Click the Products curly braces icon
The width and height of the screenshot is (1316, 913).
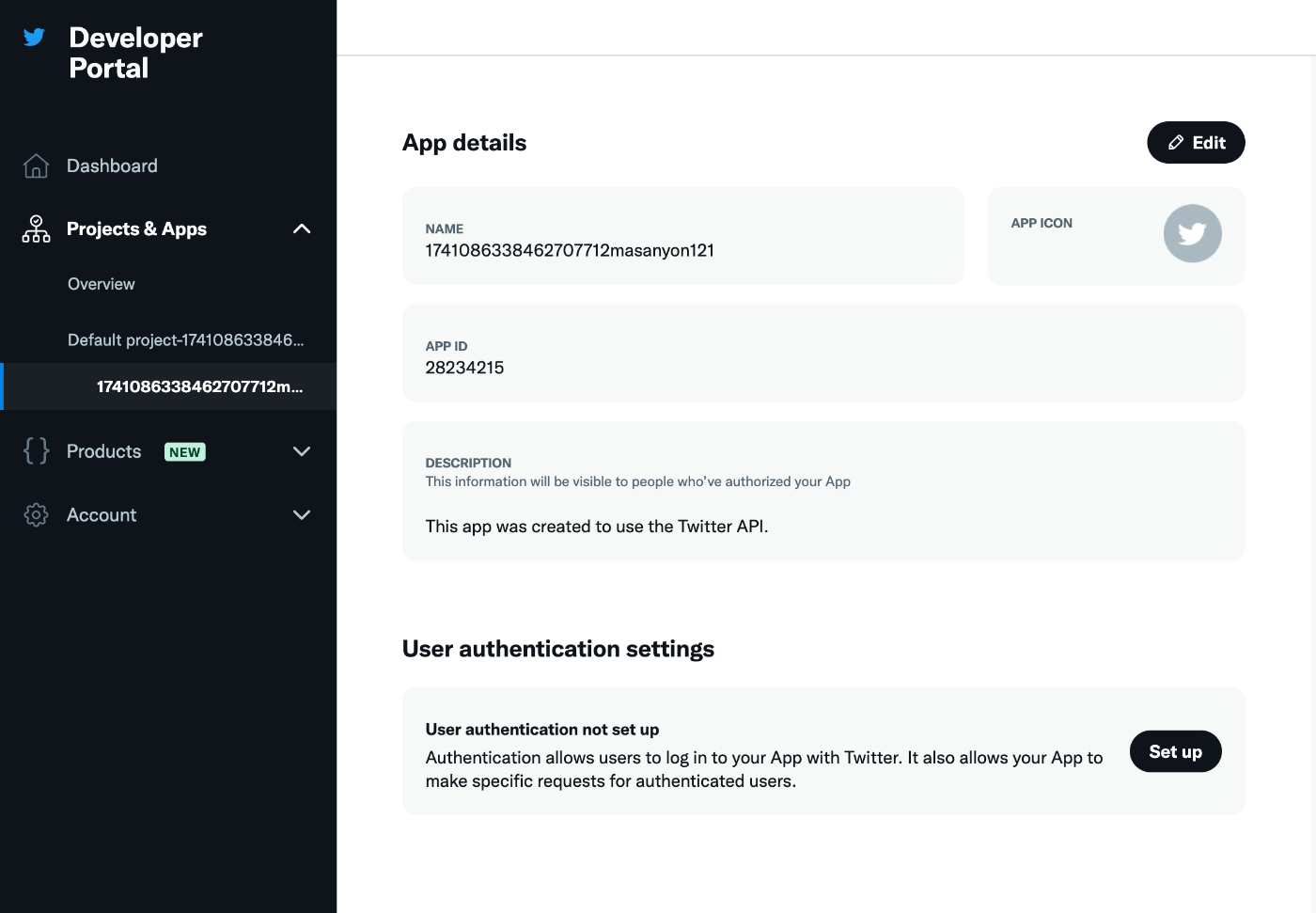click(x=36, y=451)
